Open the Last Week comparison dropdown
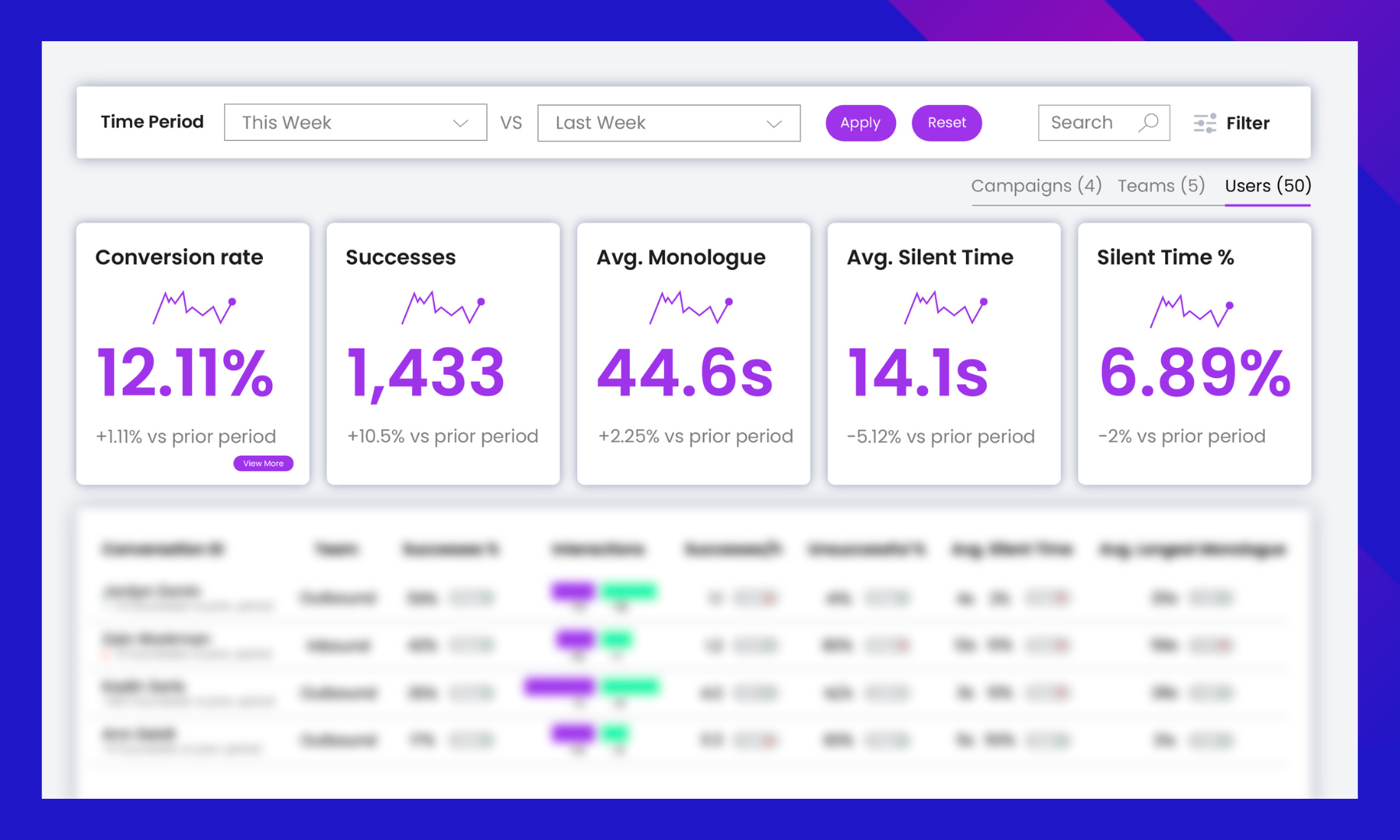The image size is (1400, 840). [x=669, y=123]
